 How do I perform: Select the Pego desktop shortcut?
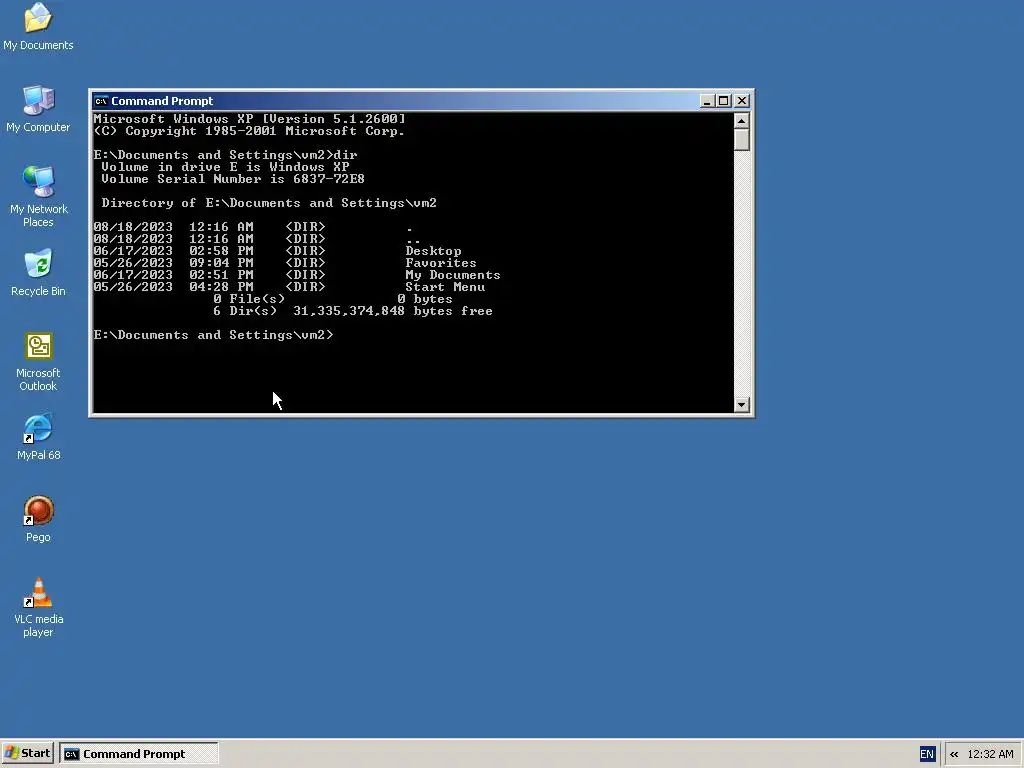pyautogui.click(x=38, y=519)
